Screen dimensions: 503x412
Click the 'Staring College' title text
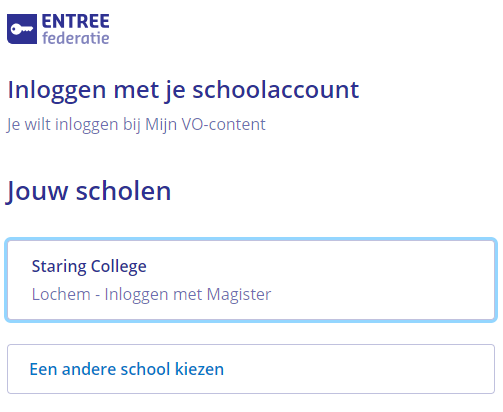coord(89,266)
